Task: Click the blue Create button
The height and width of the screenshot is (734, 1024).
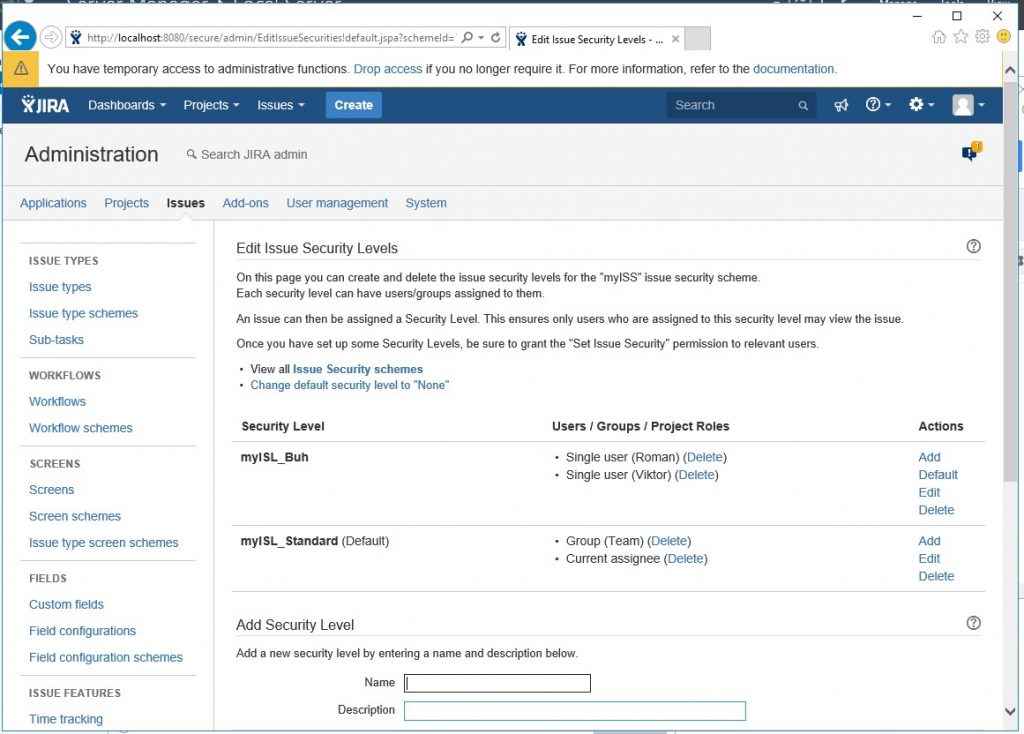Action: (x=353, y=105)
